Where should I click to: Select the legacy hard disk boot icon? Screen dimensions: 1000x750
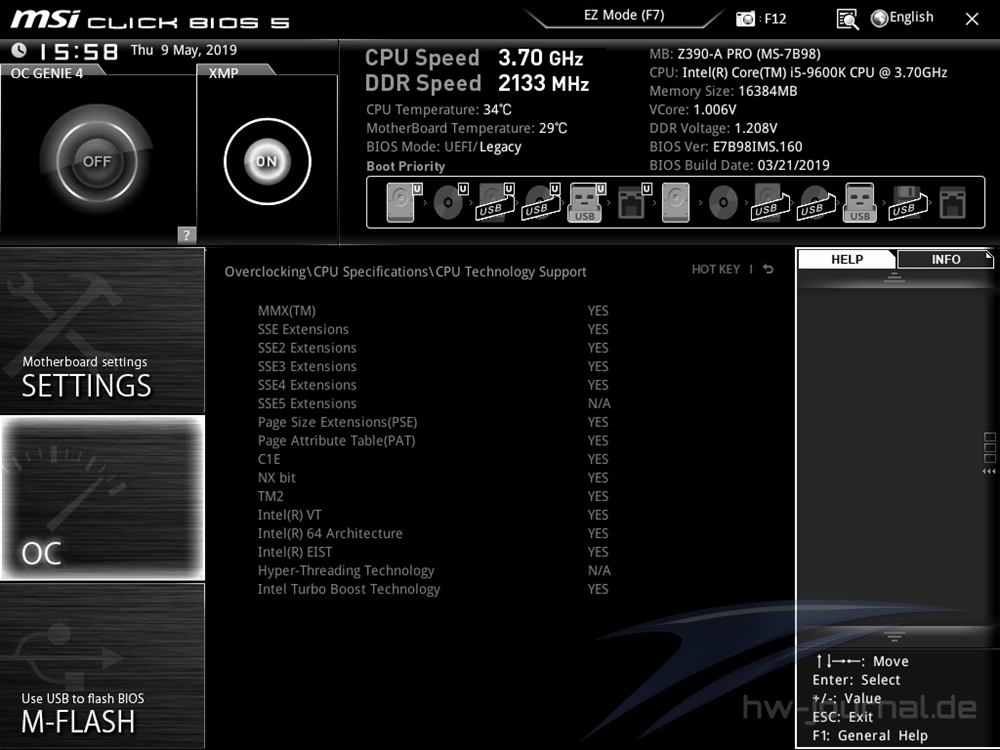(x=675, y=202)
